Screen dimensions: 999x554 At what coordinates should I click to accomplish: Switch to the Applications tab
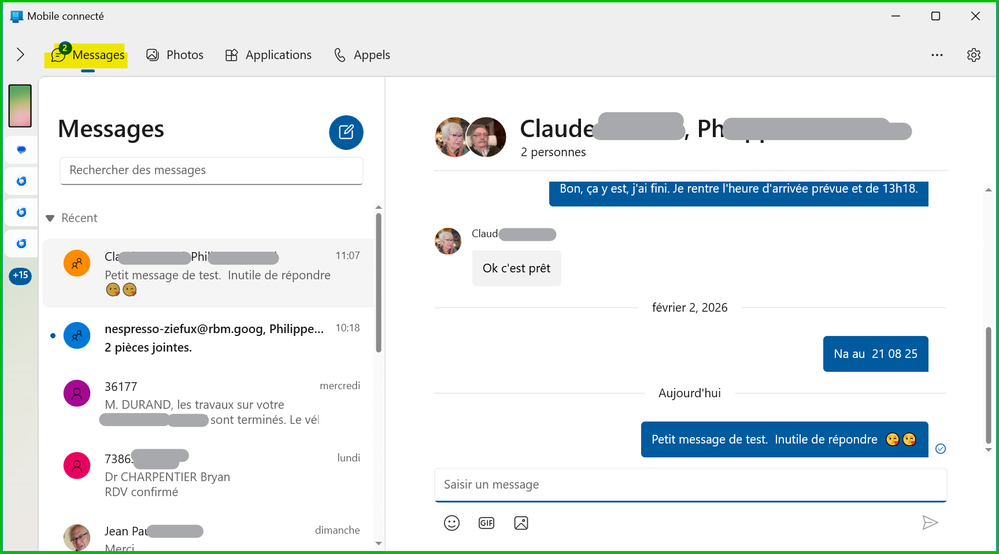[268, 55]
